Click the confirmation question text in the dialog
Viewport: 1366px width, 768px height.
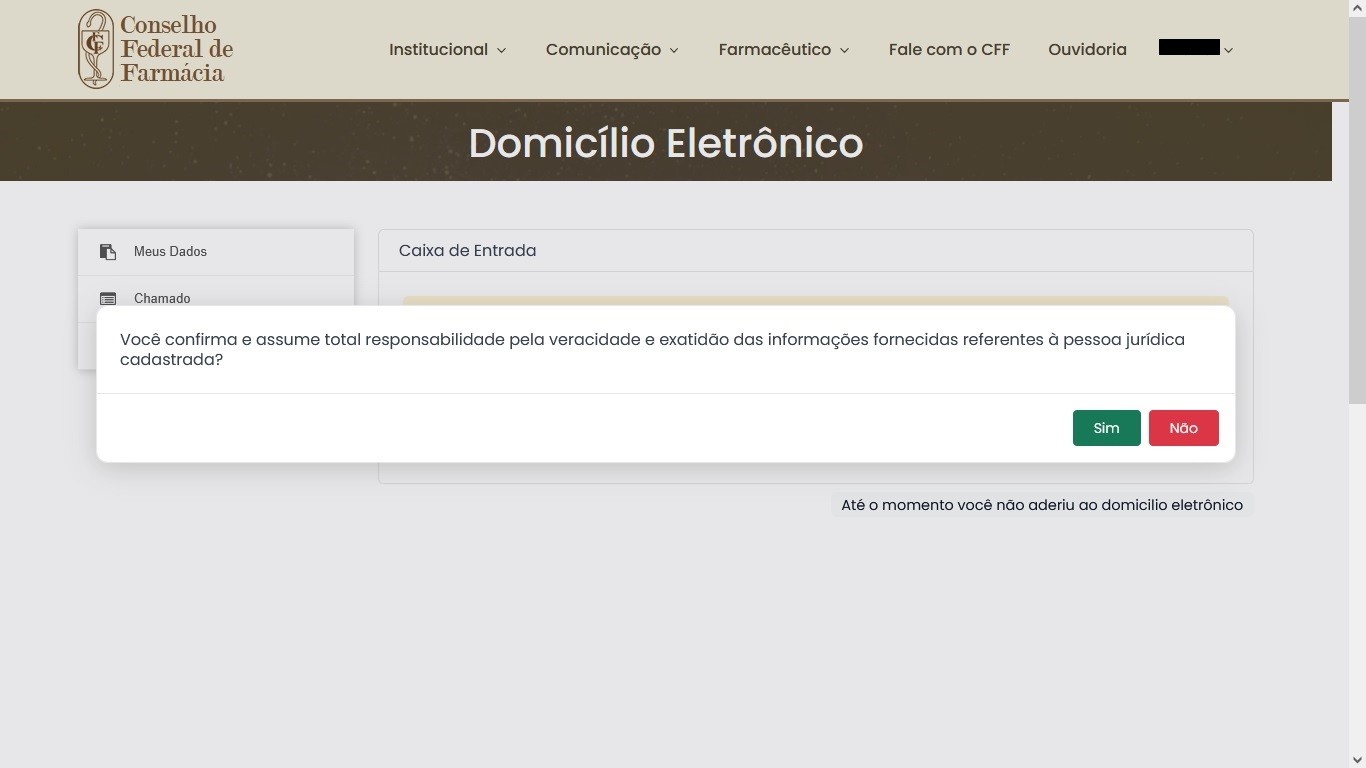click(x=652, y=349)
